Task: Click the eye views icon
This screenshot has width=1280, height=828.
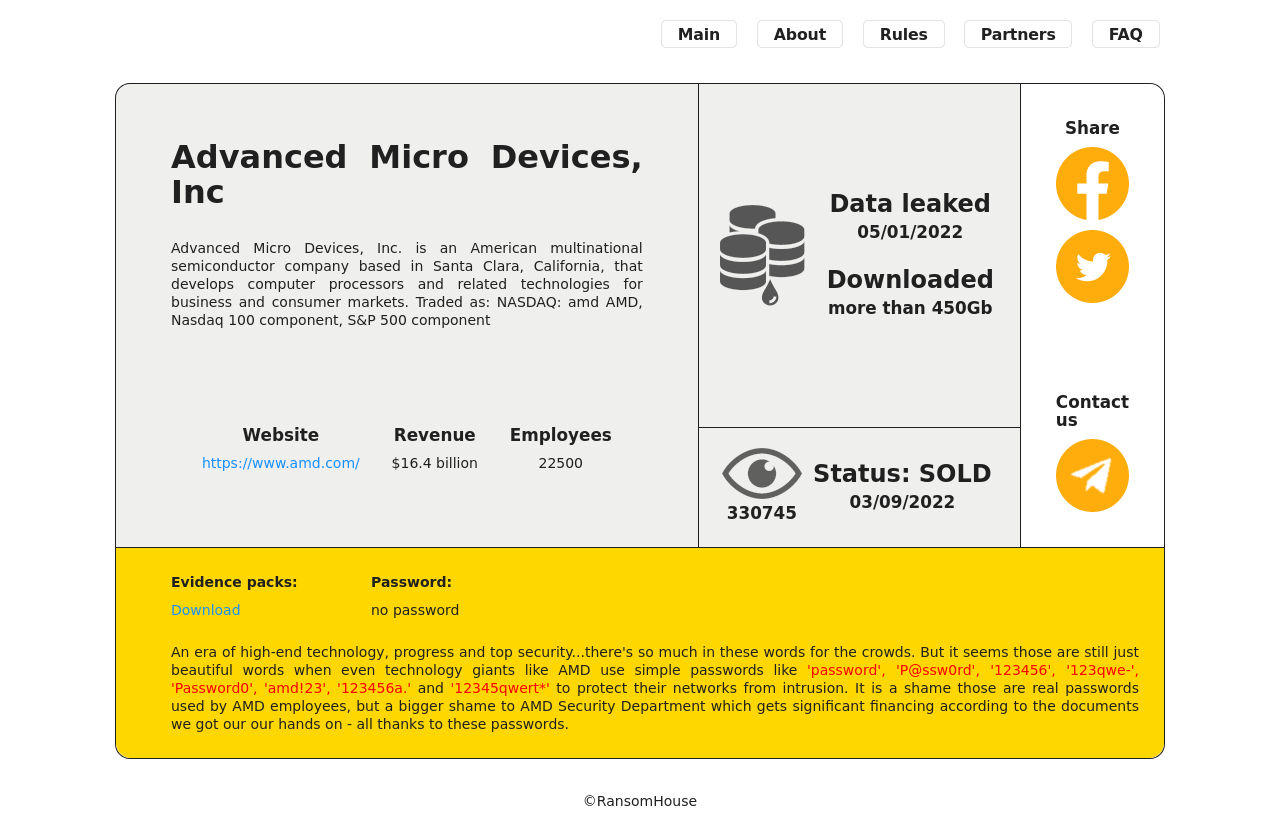Action: [x=762, y=473]
